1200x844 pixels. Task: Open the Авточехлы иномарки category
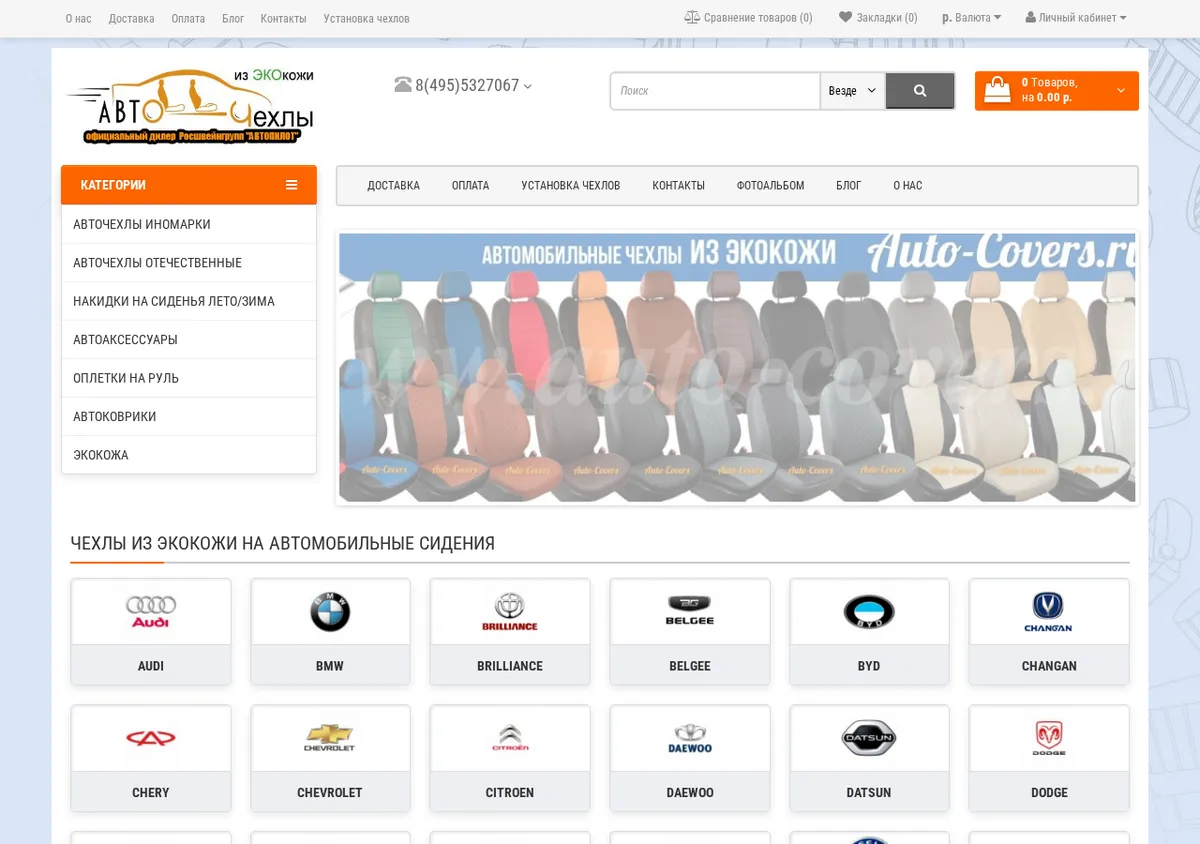click(x=189, y=224)
